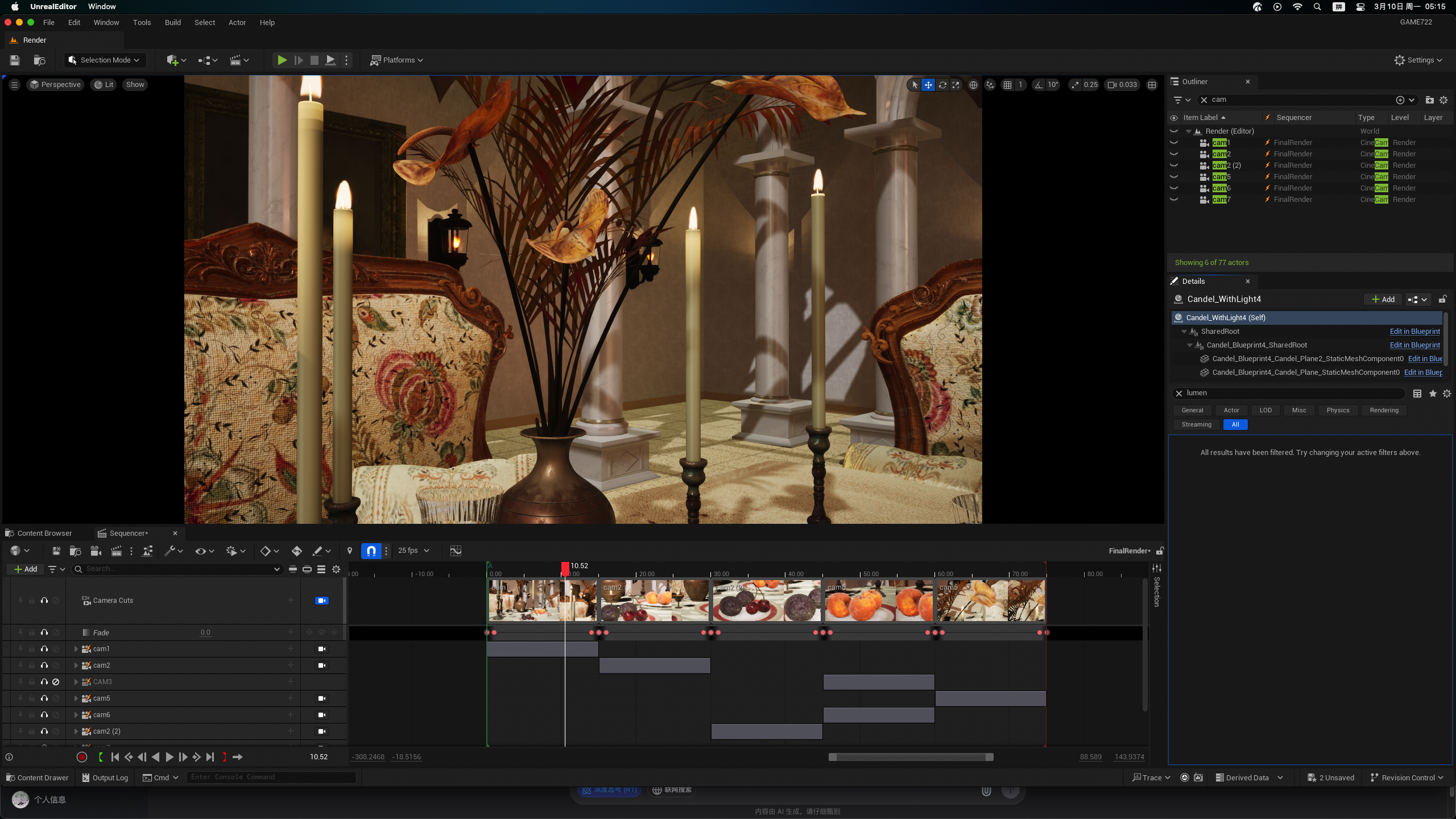1456x819 pixels.
Task: Toggle sequencer snapping magnet icon
Action: tap(371, 551)
